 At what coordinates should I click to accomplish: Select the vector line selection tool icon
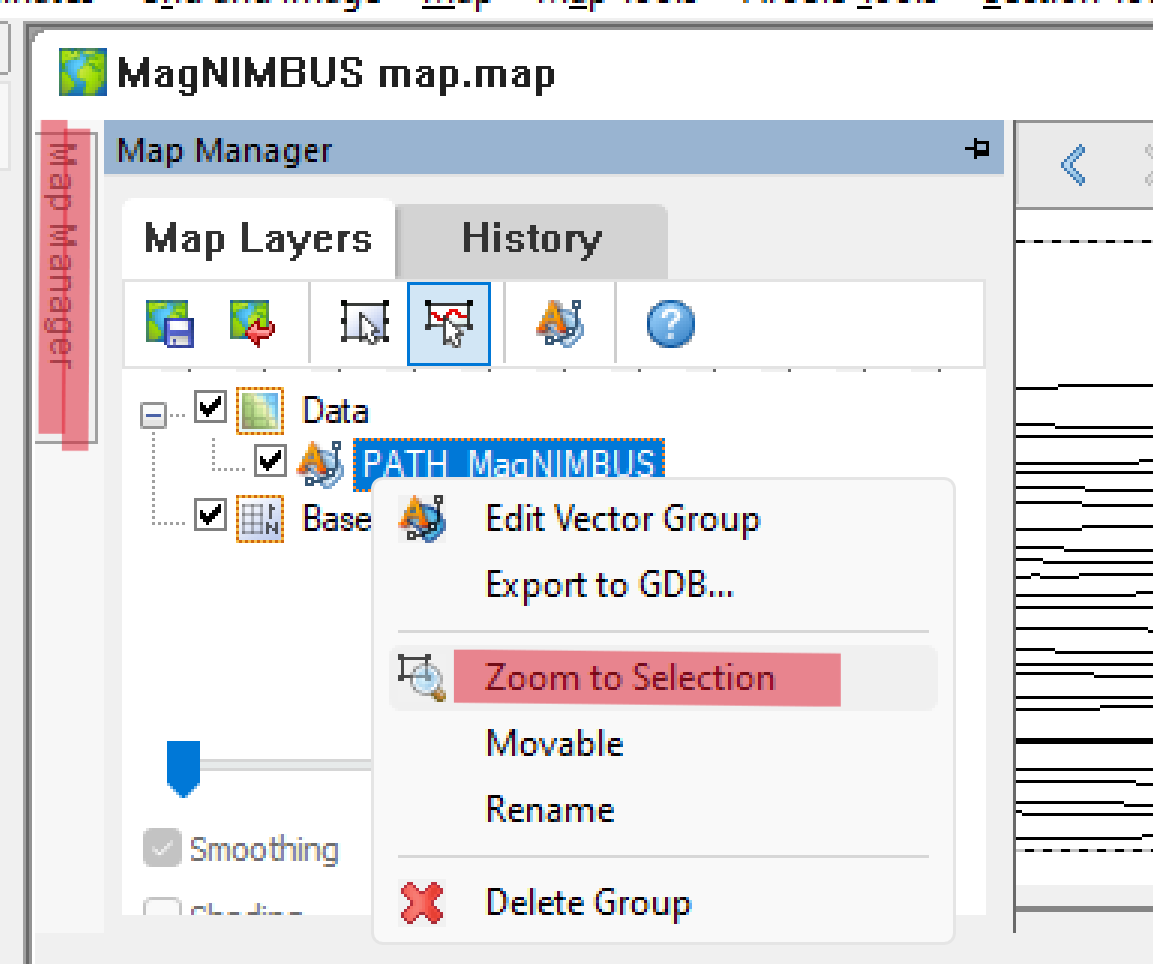449,321
